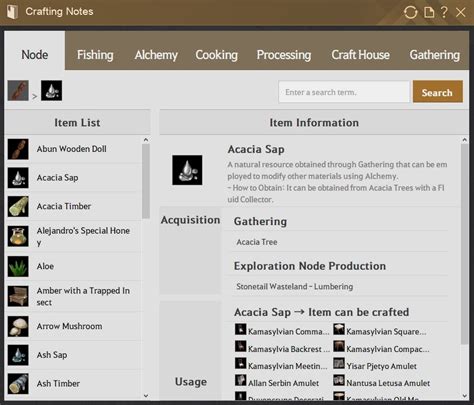
Task: Open Nantusa Letusa Amulet item
Action: click(388, 383)
